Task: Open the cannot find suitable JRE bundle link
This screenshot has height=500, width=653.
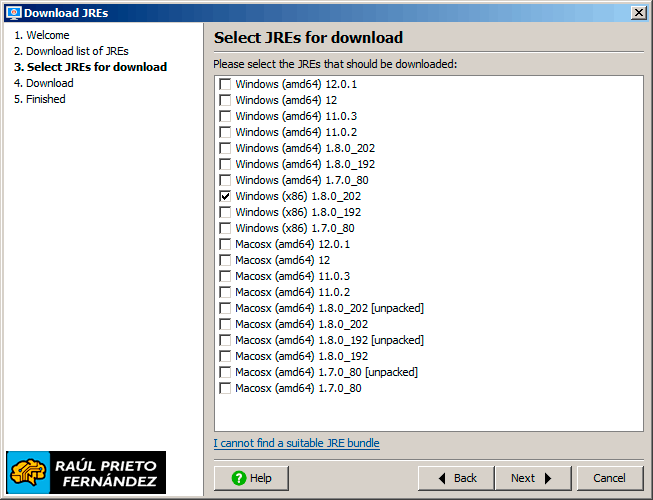Action: click(x=296, y=443)
